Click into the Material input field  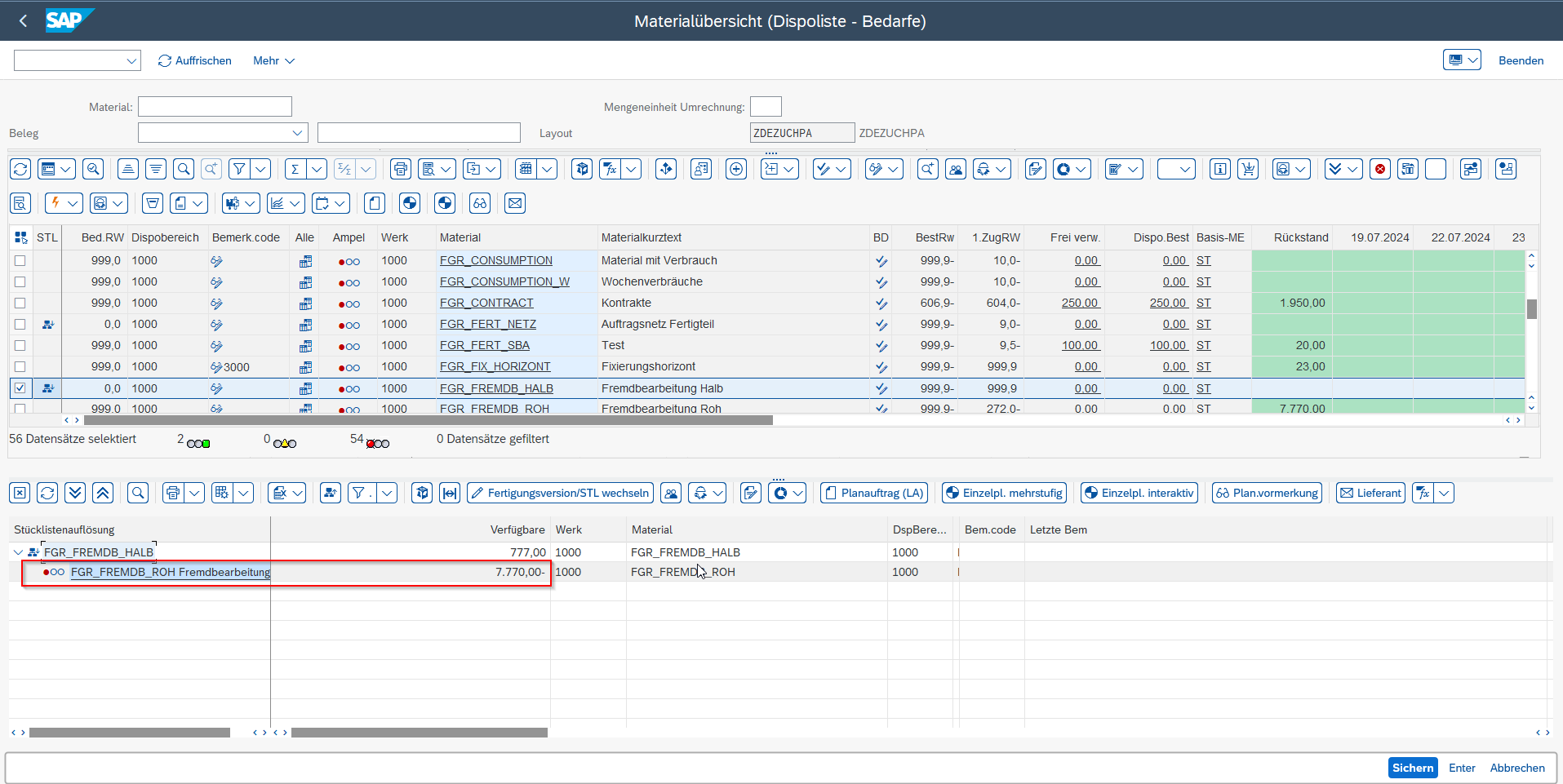point(215,107)
